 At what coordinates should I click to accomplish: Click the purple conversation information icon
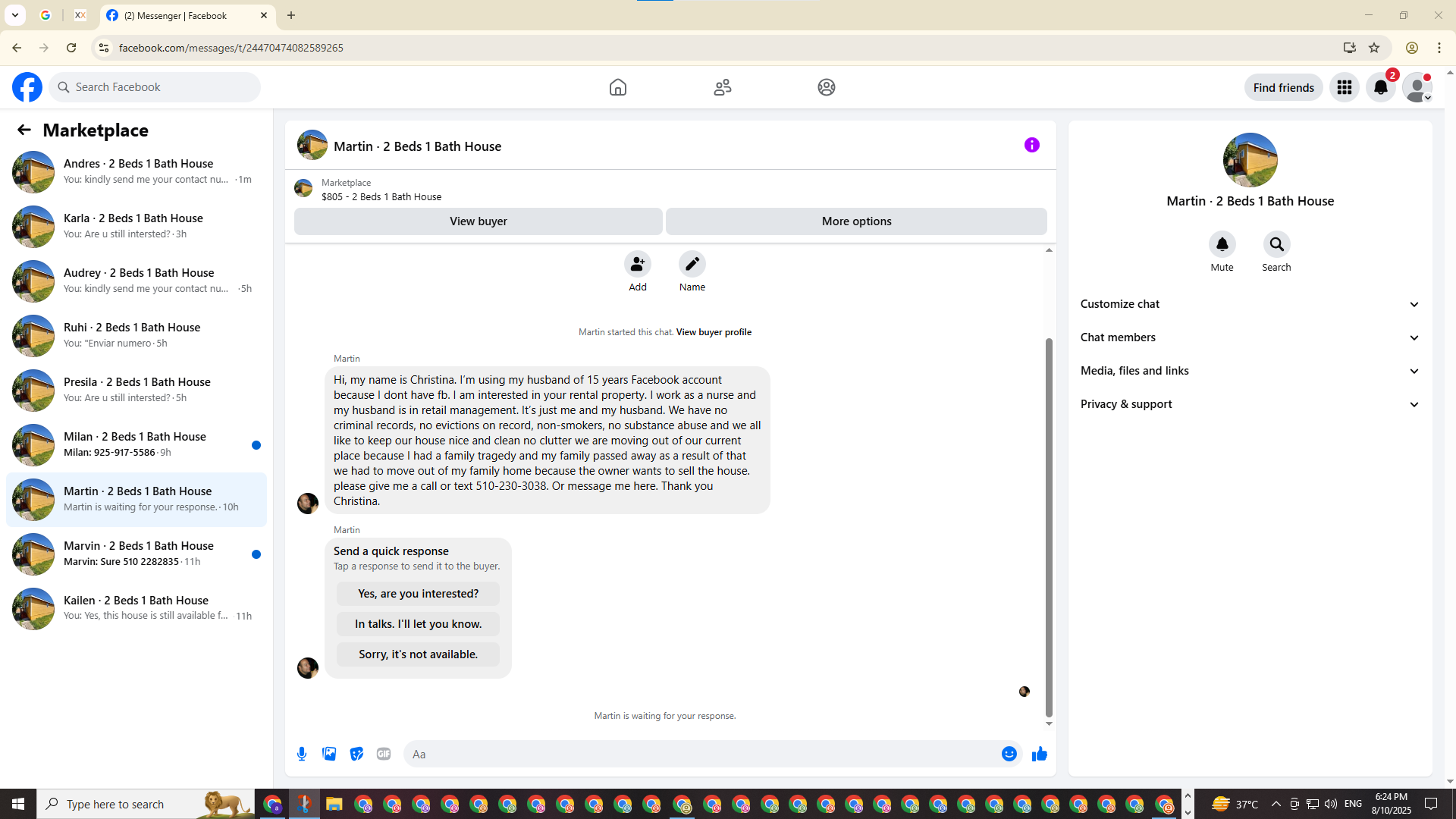pyautogui.click(x=1031, y=145)
